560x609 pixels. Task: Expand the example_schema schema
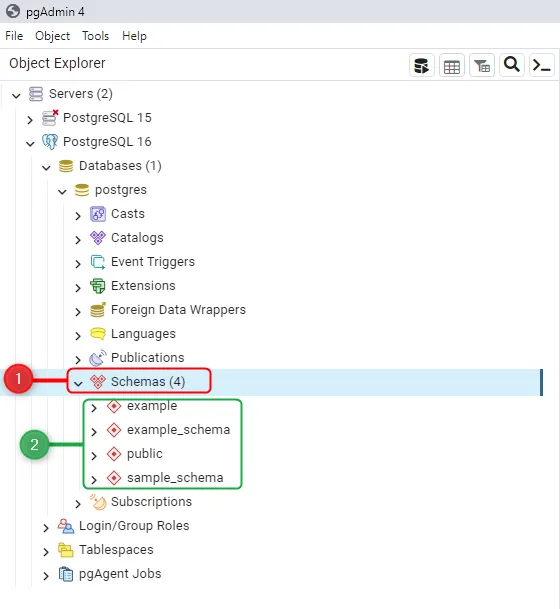[94, 431]
